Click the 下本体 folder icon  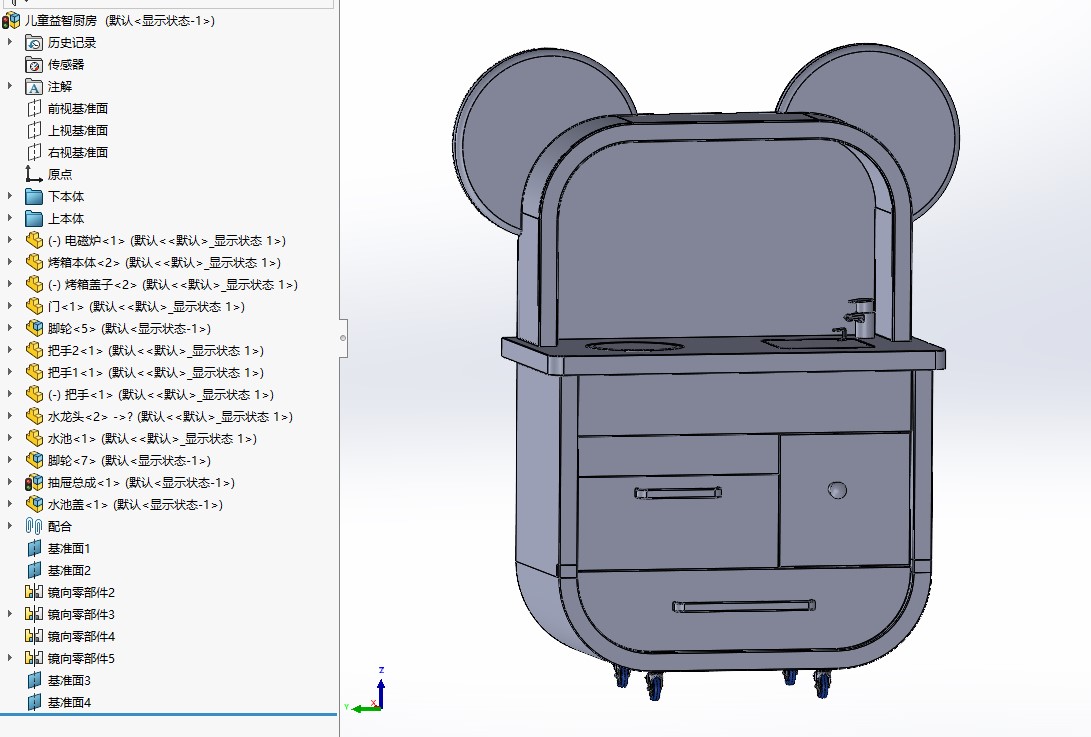34,197
